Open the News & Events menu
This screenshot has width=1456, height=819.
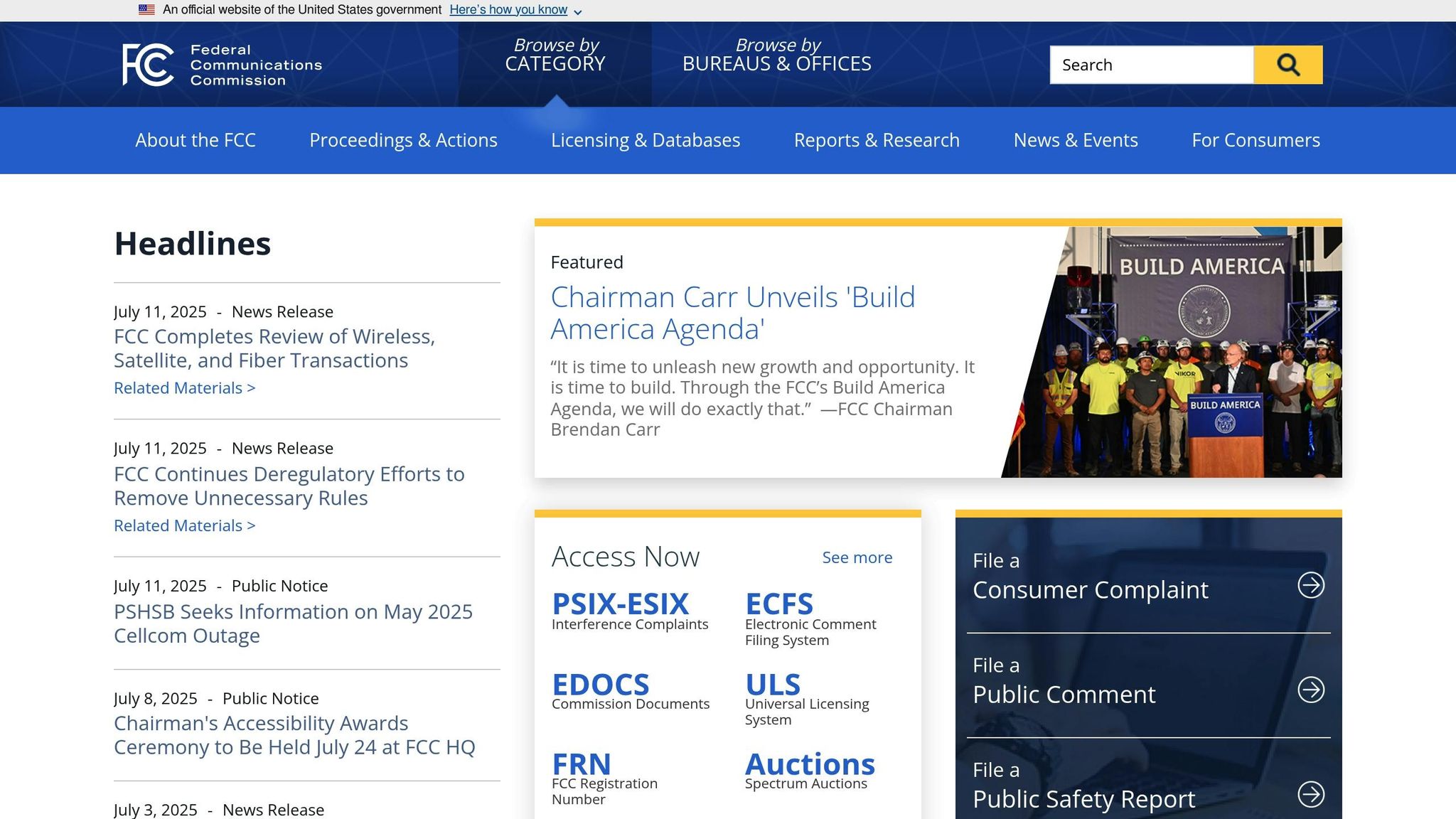coord(1076,140)
